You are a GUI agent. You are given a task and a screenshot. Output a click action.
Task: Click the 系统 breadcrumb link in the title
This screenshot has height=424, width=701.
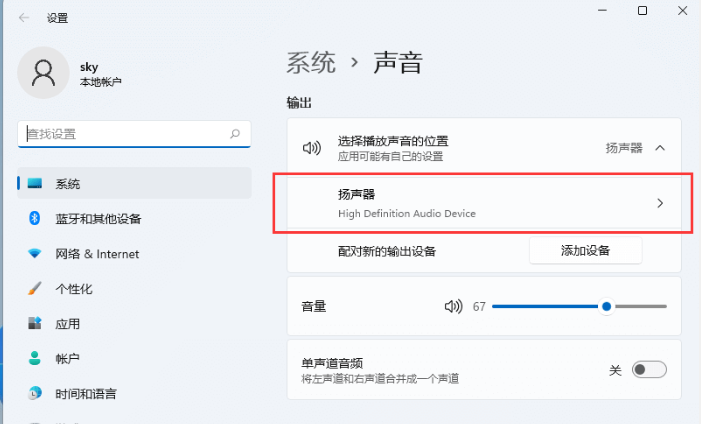coord(311,63)
